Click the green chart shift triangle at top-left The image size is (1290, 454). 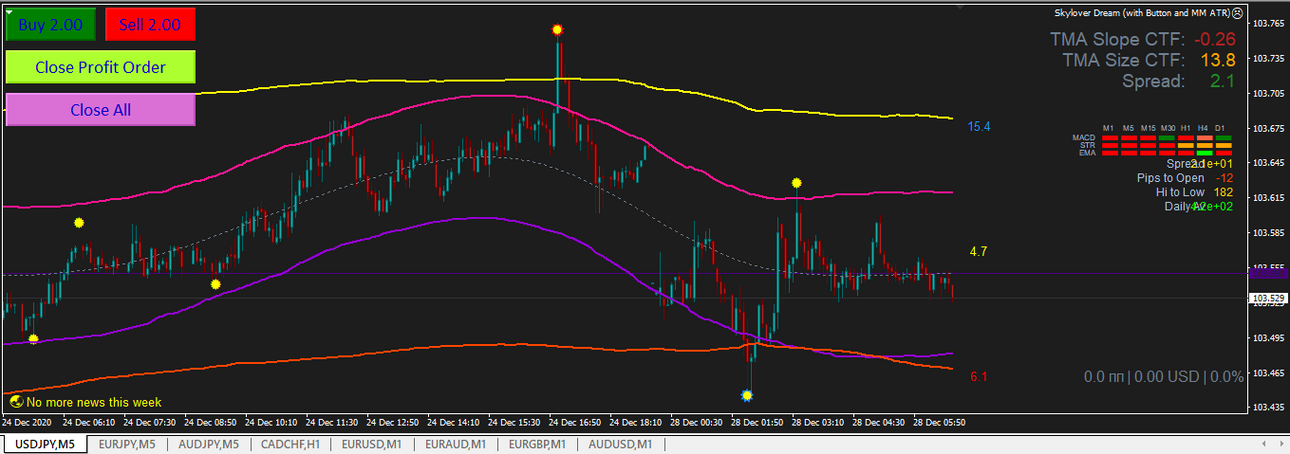pyautogui.click(x=9, y=10)
